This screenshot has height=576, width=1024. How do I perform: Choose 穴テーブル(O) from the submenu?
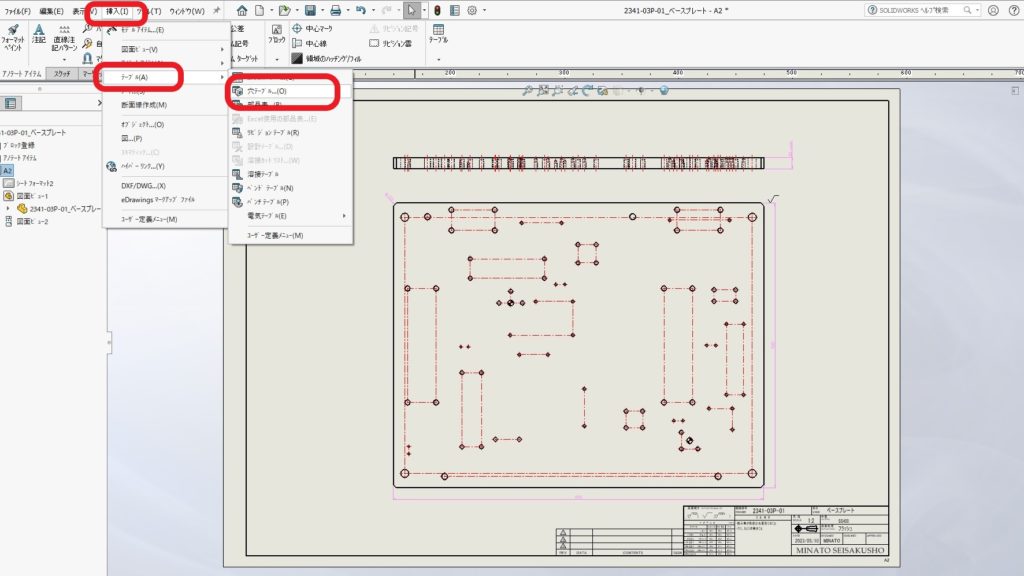click(x=267, y=91)
